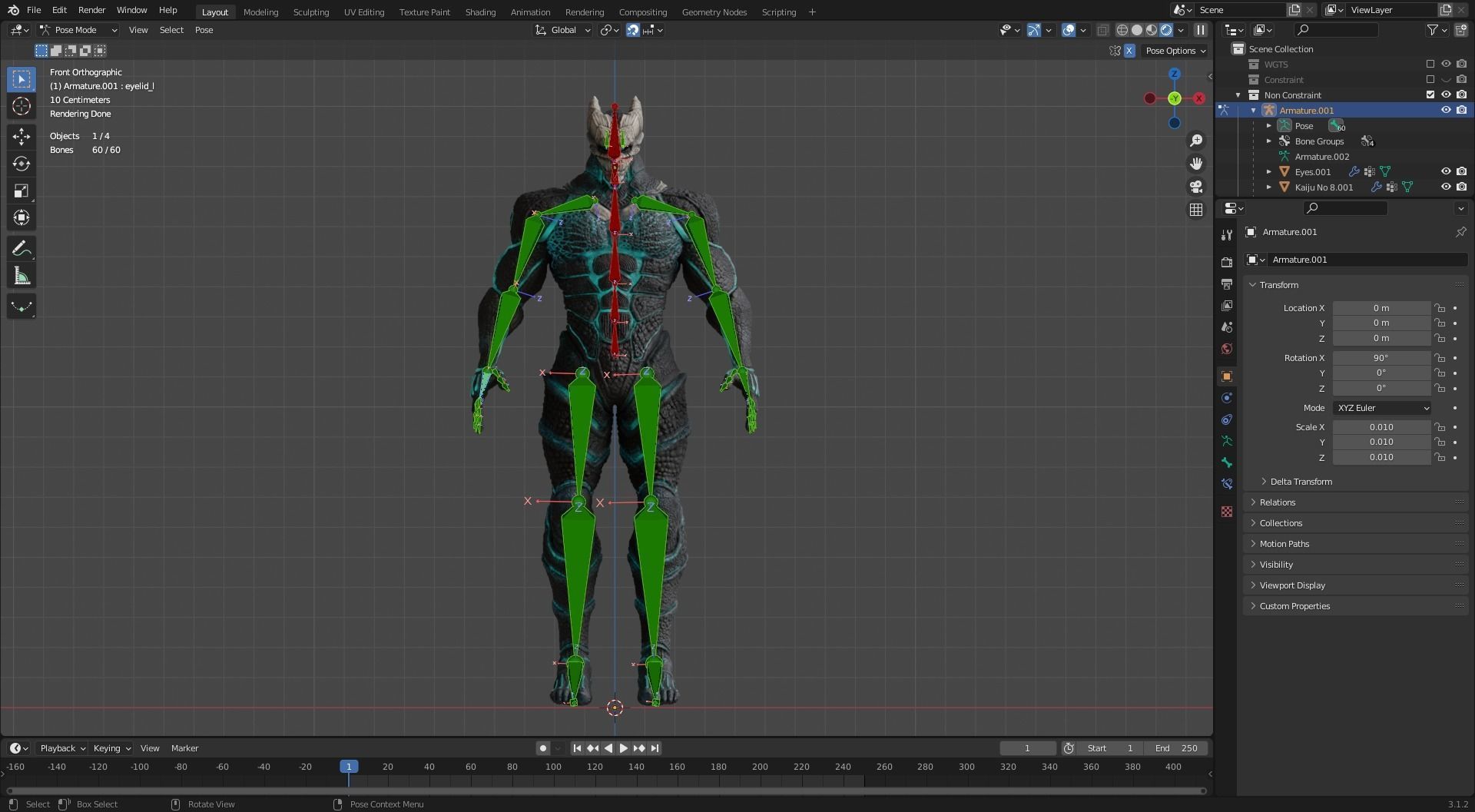Play the animation forward
This screenshot has height=812, width=1475.
tap(623, 748)
